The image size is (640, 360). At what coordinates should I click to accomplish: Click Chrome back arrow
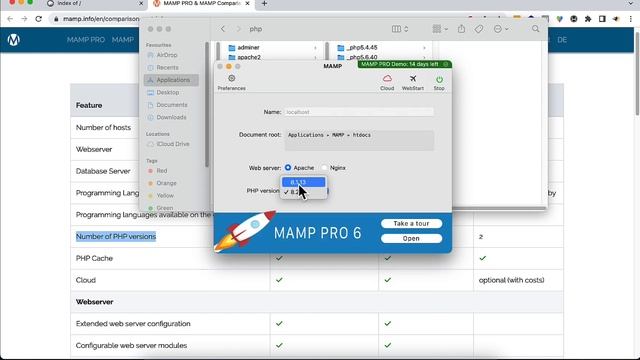click(x=10, y=19)
